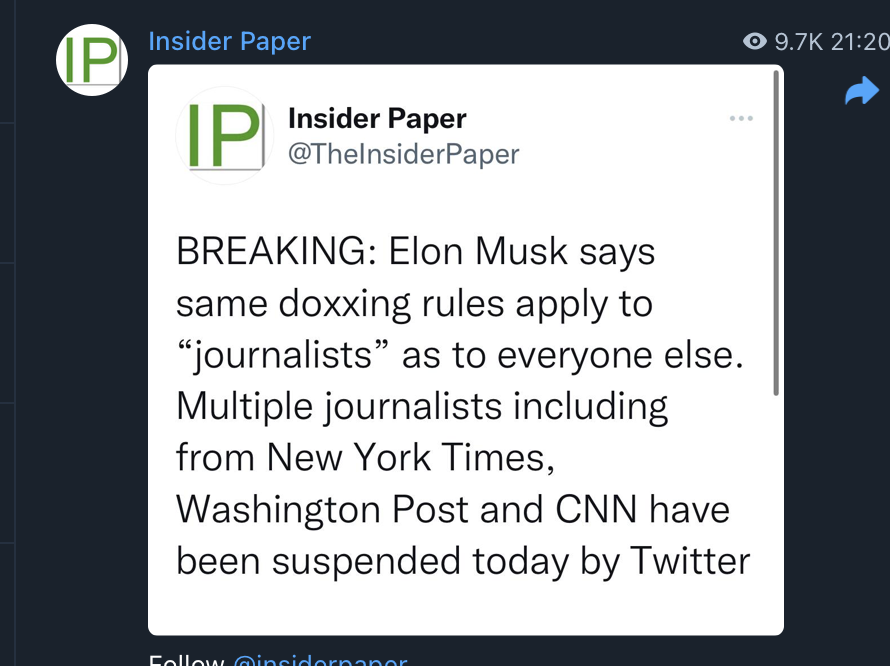Click the word Twitter ending the tweet
890x666 pixels.
point(690,561)
